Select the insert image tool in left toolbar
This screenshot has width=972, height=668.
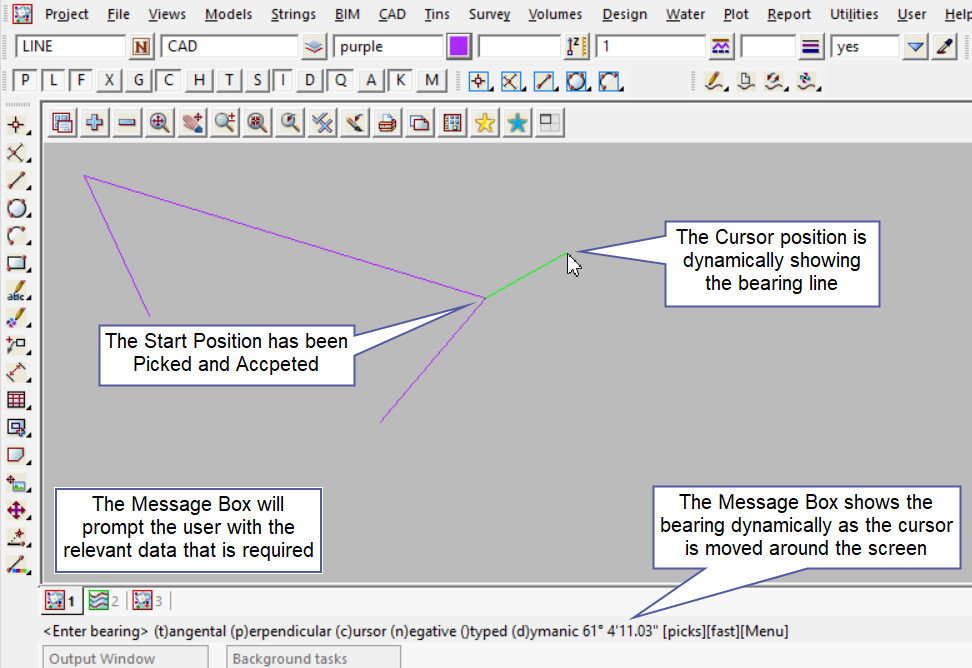pos(16,483)
